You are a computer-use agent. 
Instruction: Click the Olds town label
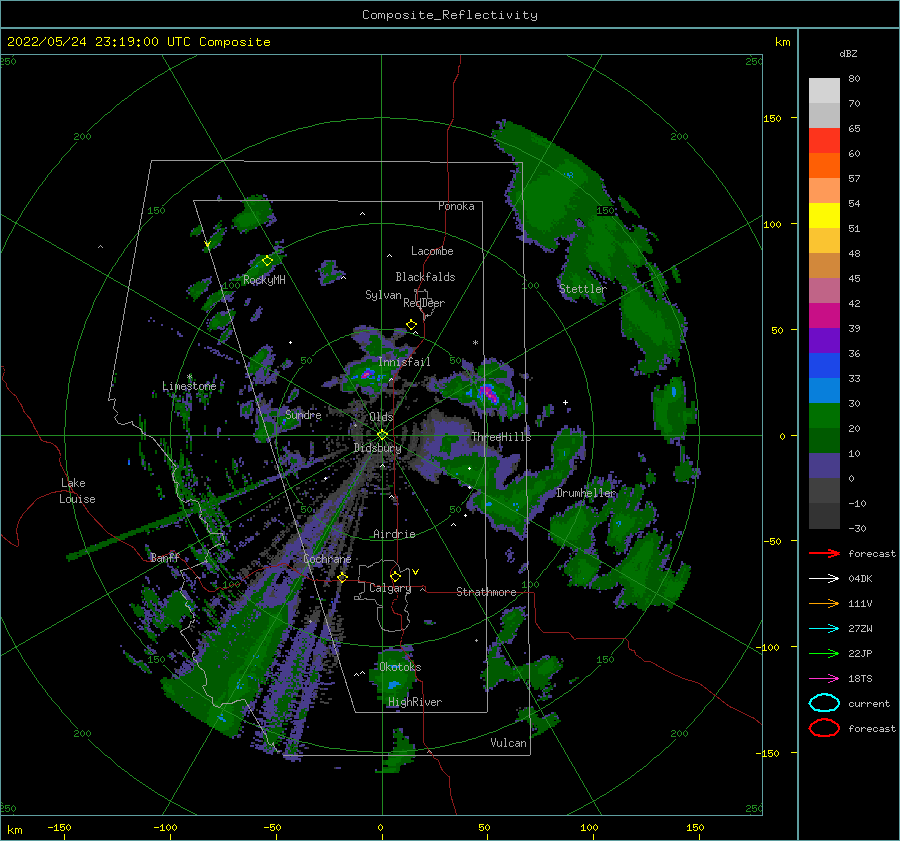[x=381, y=417]
